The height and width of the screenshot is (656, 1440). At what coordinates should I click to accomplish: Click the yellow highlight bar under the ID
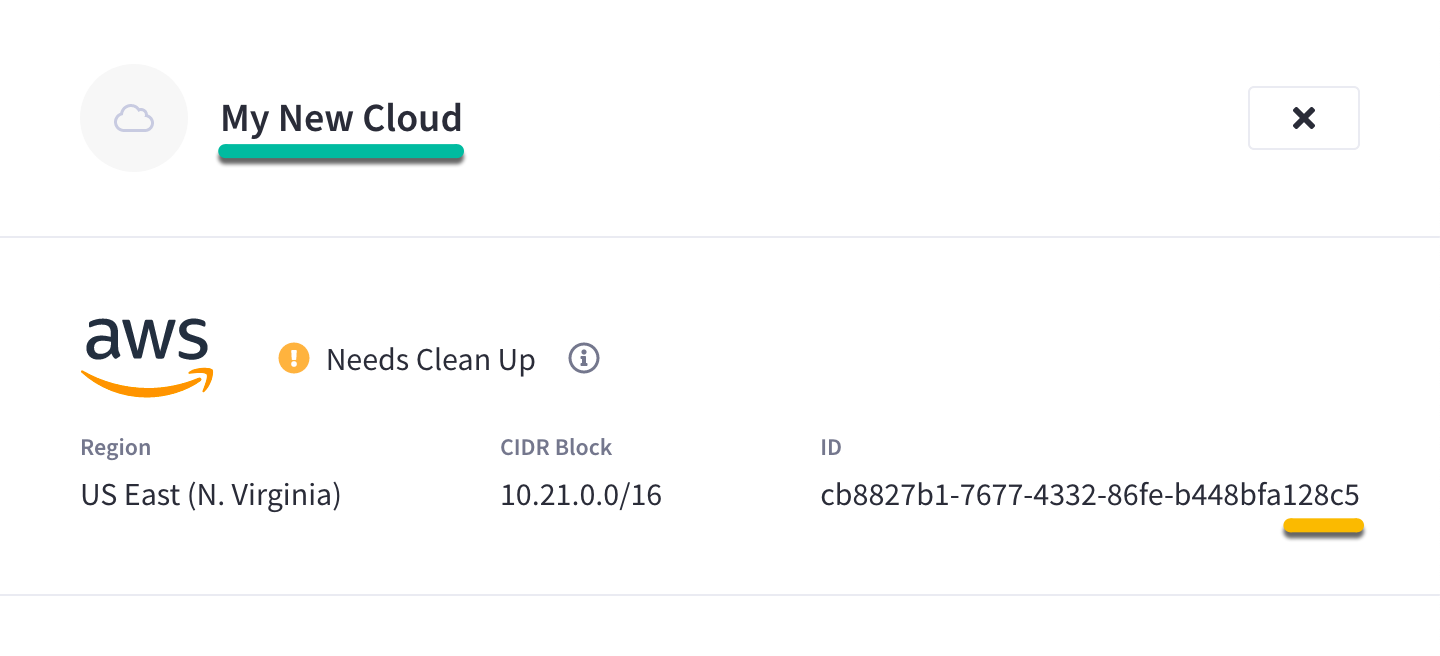[1323, 525]
